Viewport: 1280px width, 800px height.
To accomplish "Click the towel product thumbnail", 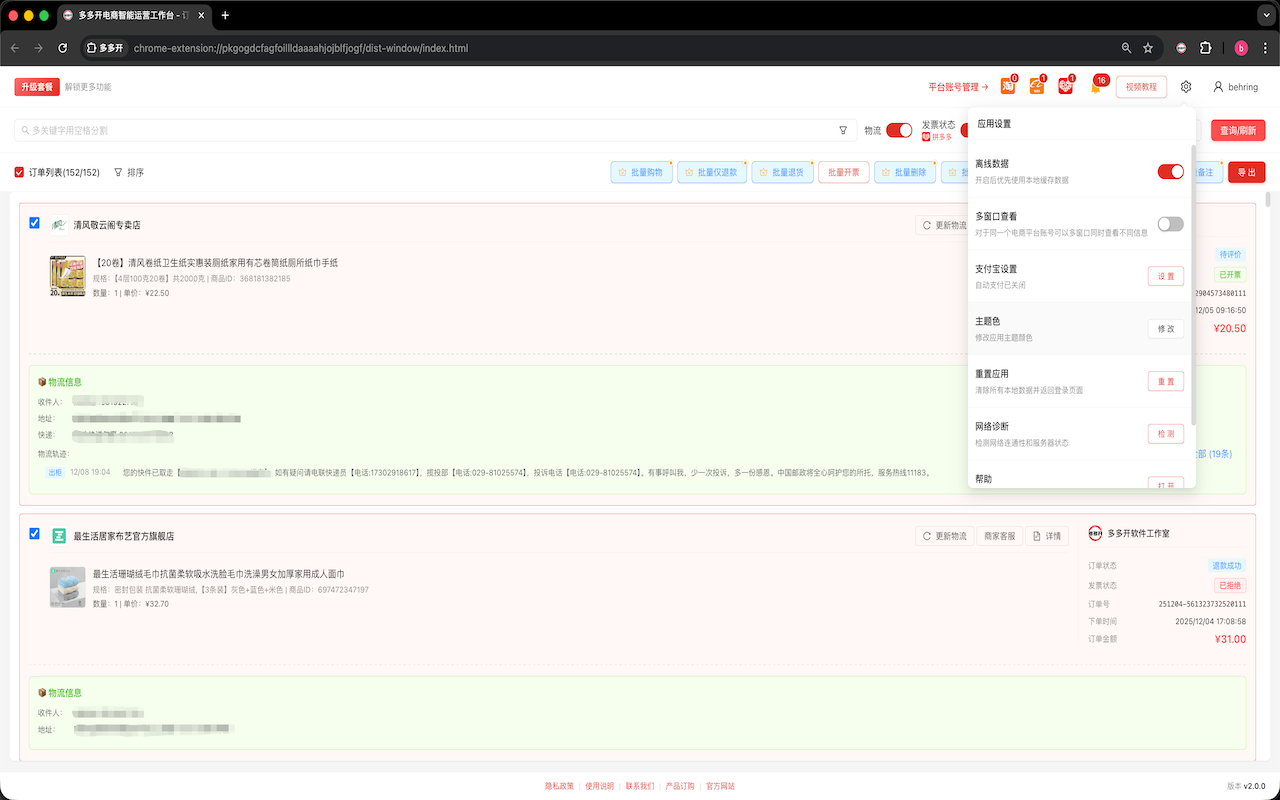I will [x=67, y=587].
